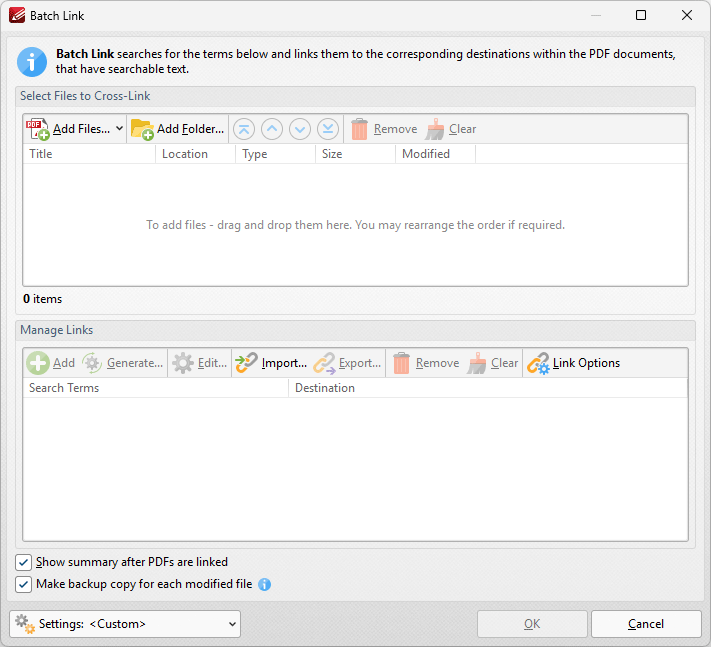
Task: Click the Destination column header
Action: click(x=488, y=388)
